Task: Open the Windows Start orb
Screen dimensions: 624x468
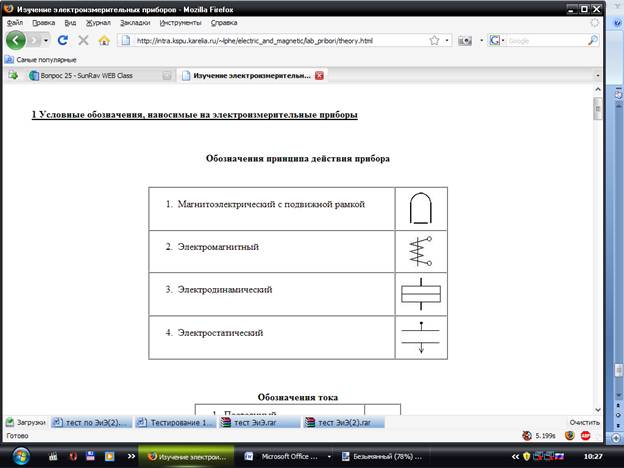Action: click(21, 456)
